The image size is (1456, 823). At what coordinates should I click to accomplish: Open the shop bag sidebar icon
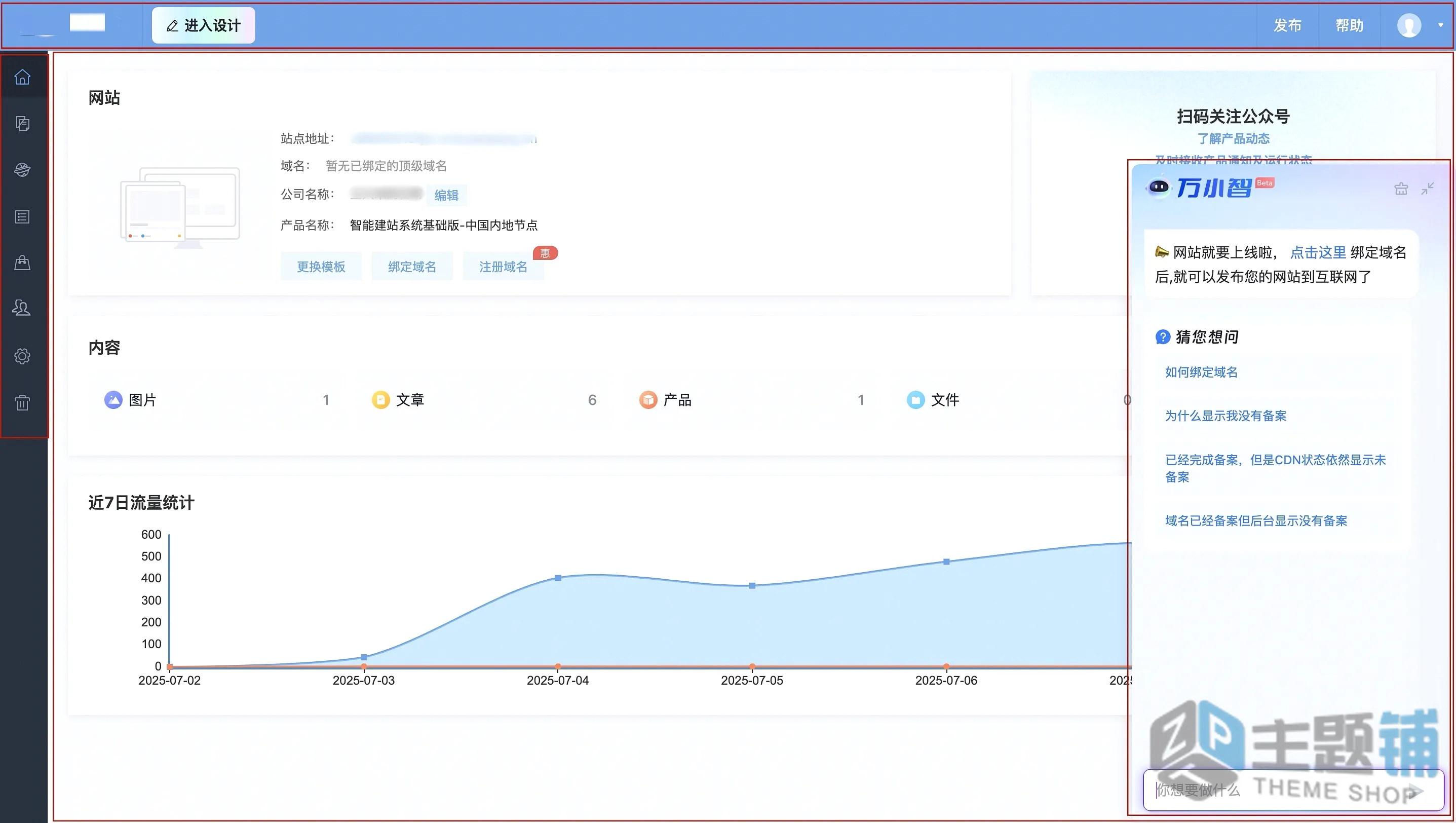tap(23, 263)
